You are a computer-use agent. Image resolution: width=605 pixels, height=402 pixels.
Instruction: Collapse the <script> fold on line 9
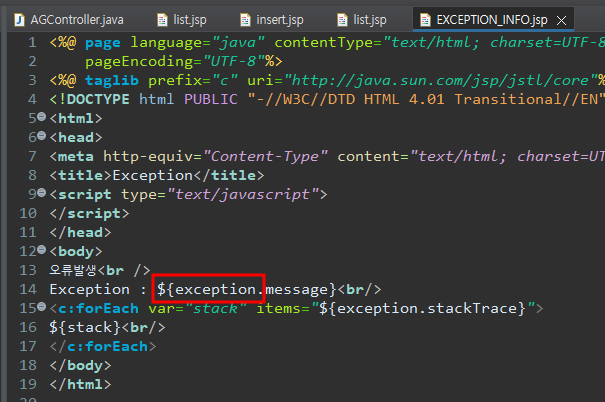pos(42,193)
